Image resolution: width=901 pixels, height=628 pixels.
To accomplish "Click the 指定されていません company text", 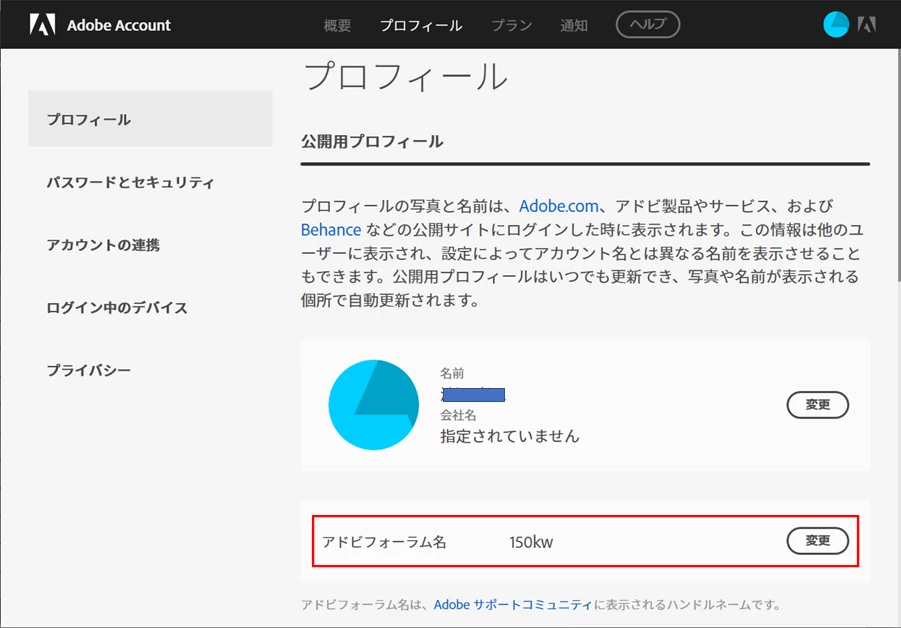I will 510,436.
